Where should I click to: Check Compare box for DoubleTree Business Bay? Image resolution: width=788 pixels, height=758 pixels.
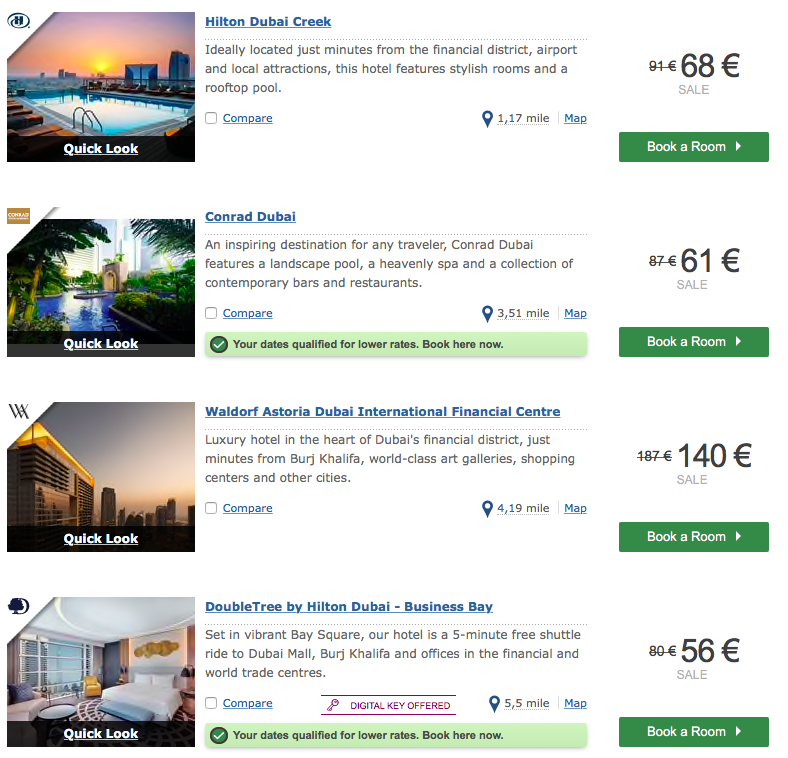(211, 703)
